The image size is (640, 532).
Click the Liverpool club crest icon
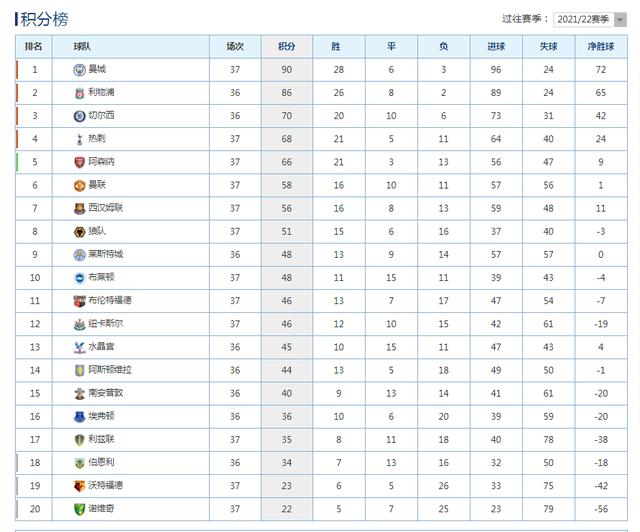[79, 93]
